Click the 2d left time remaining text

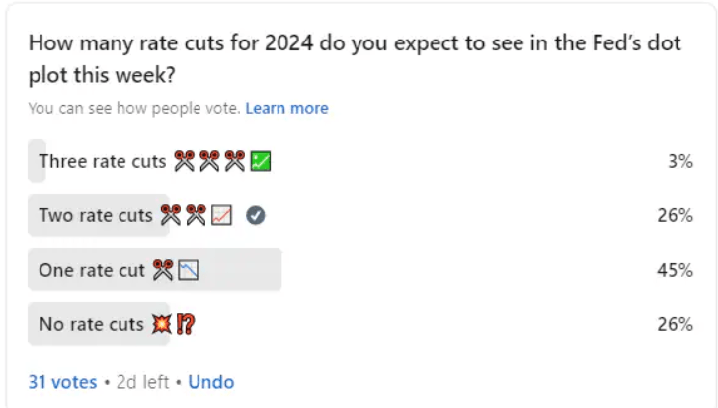pyautogui.click(x=140, y=382)
